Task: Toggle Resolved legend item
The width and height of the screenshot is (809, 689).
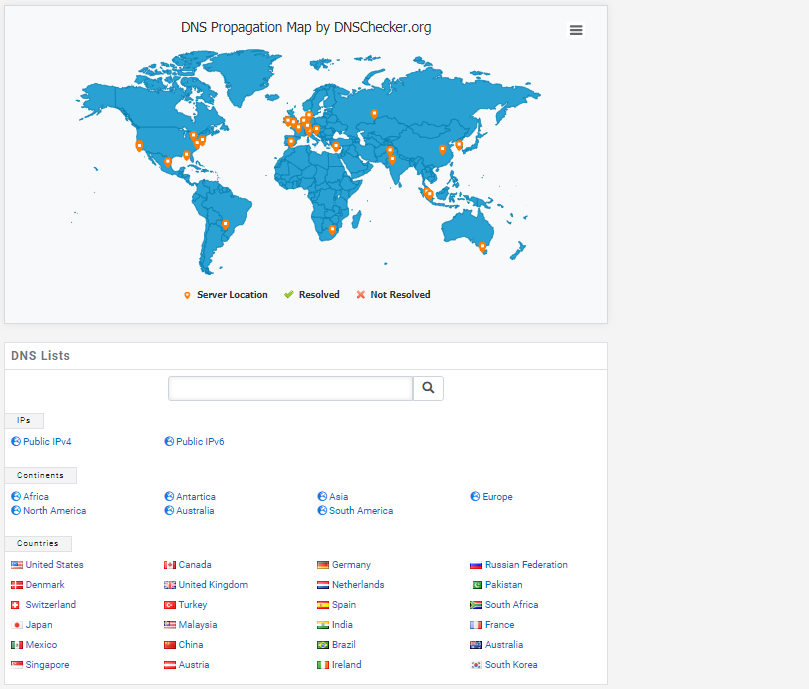Action: [x=312, y=295]
